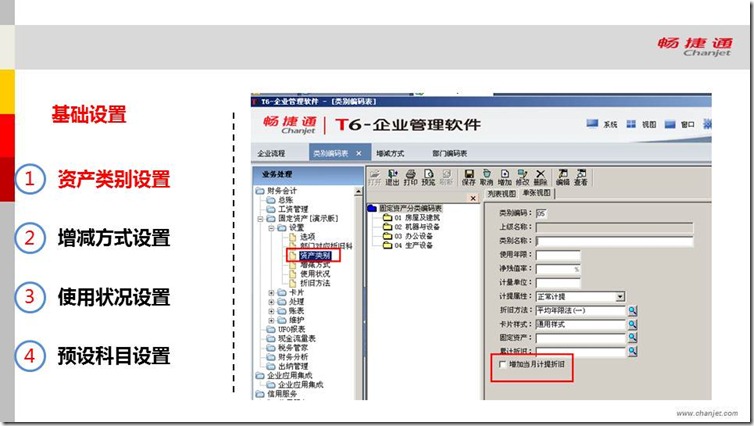Screen dimensions: 754x426
Task: Select 资产类别 in navigation tree
Action: 315,255
